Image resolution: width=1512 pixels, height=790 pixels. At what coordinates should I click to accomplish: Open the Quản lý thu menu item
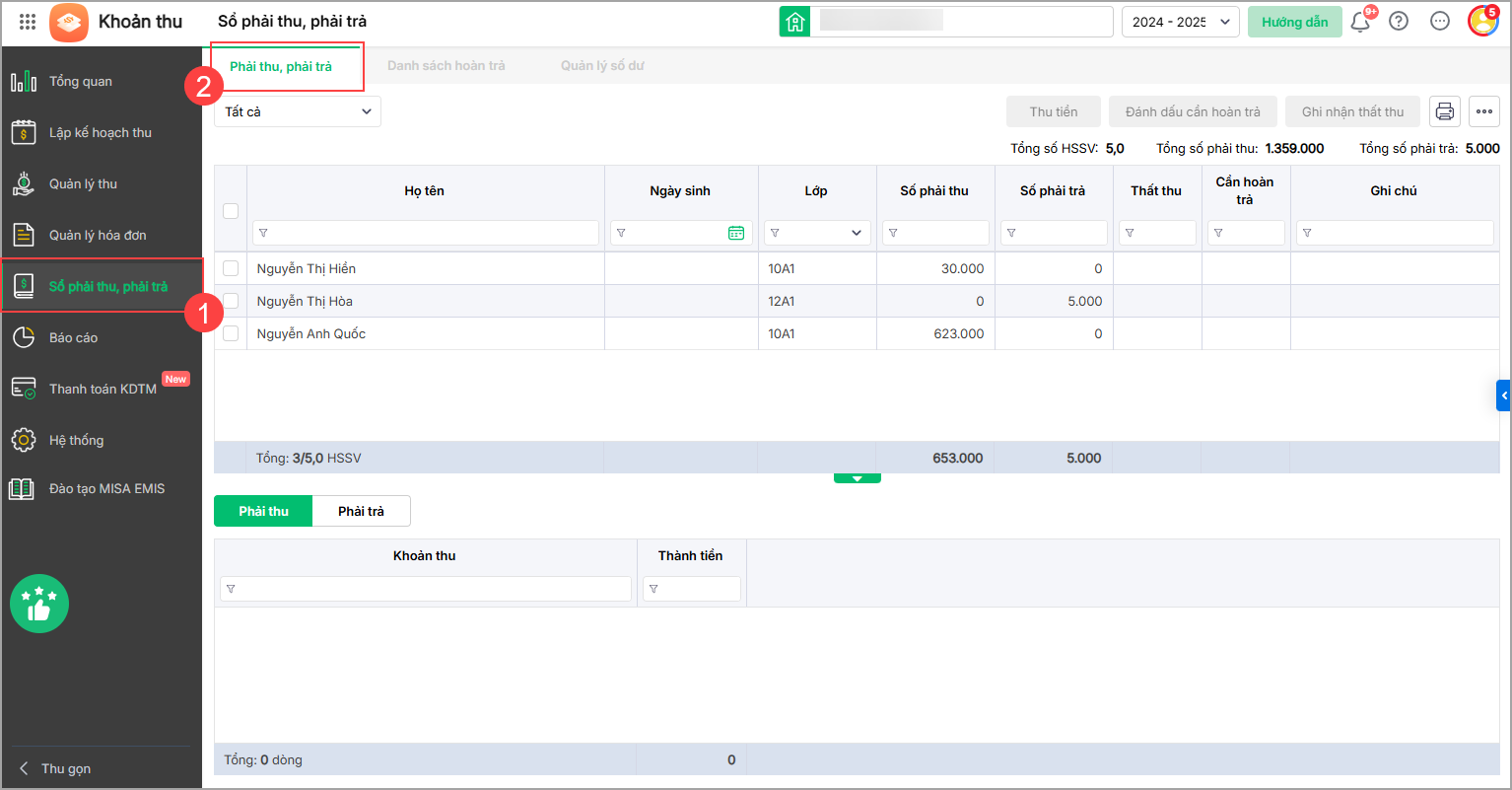[x=102, y=183]
